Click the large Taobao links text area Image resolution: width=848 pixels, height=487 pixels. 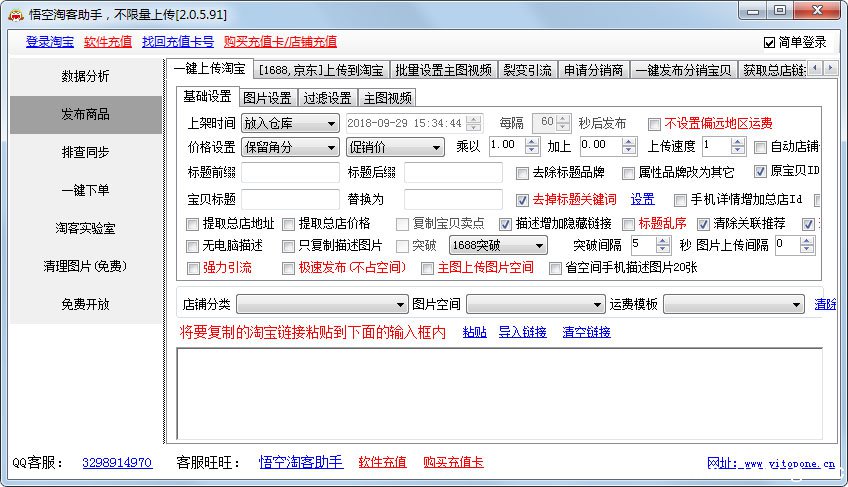pyautogui.click(x=499, y=393)
